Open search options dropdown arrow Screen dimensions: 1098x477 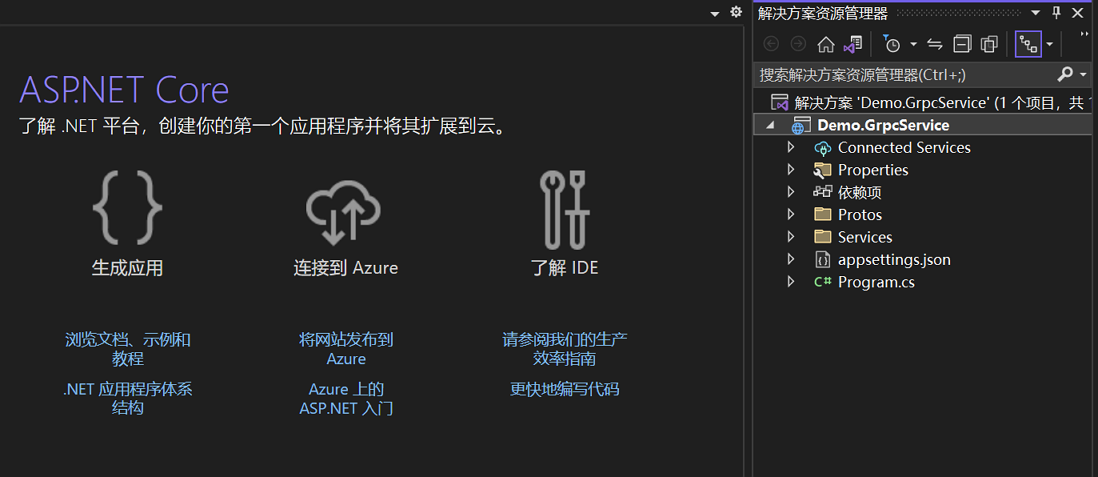click(1083, 75)
